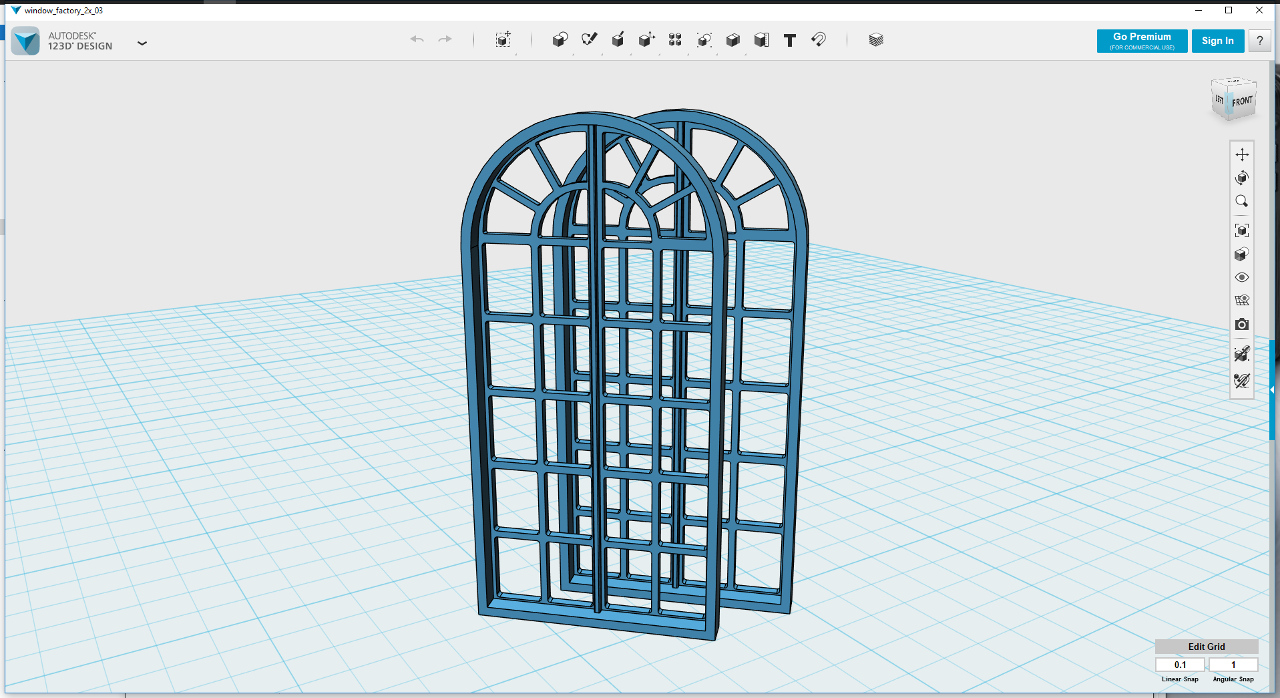Viewport: 1280px width, 698px height.
Task: Open the Primitives tool menu
Action: pyautogui.click(x=561, y=40)
